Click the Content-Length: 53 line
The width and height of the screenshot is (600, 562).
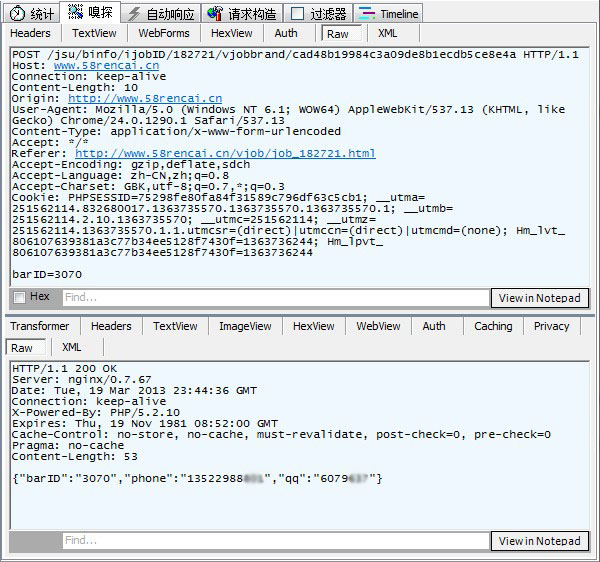(75, 456)
